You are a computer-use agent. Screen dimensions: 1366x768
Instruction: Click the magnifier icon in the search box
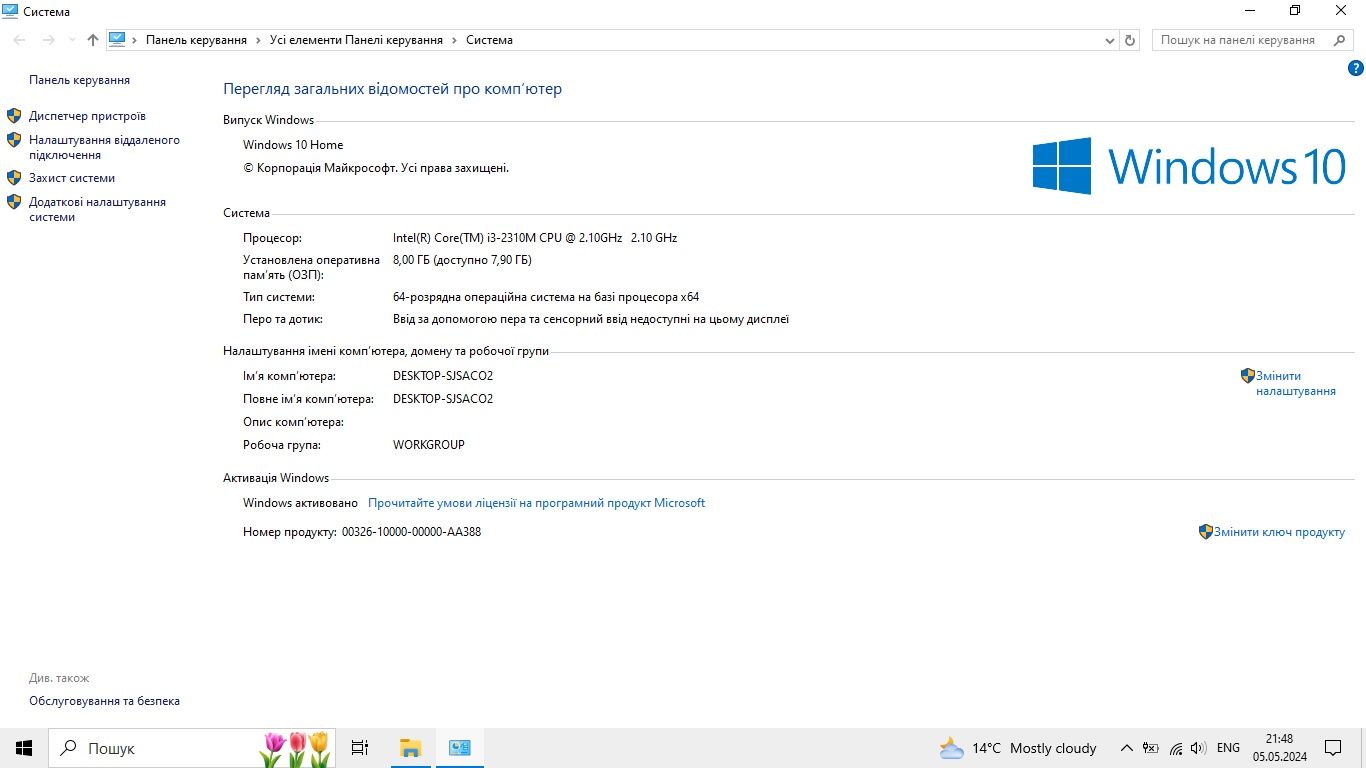click(x=1339, y=40)
